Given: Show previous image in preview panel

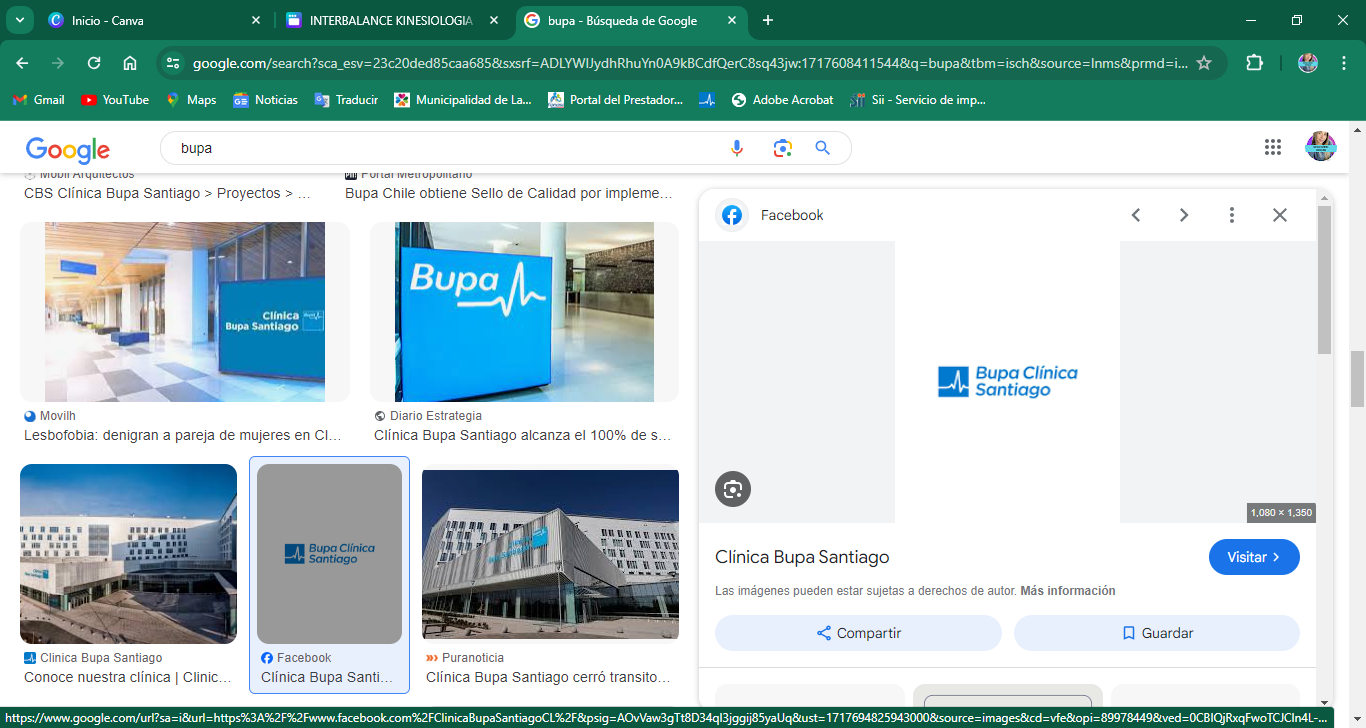Looking at the screenshot, I should [1136, 215].
